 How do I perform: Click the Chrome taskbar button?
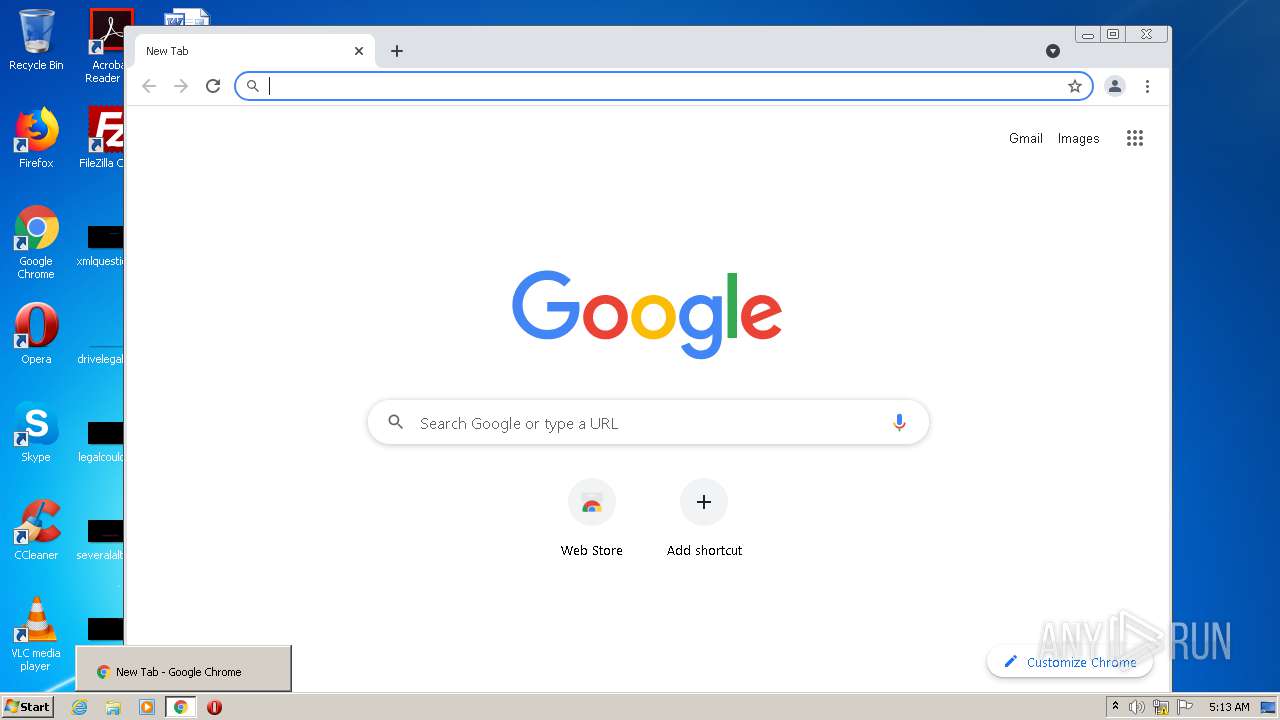click(x=181, y=707)
